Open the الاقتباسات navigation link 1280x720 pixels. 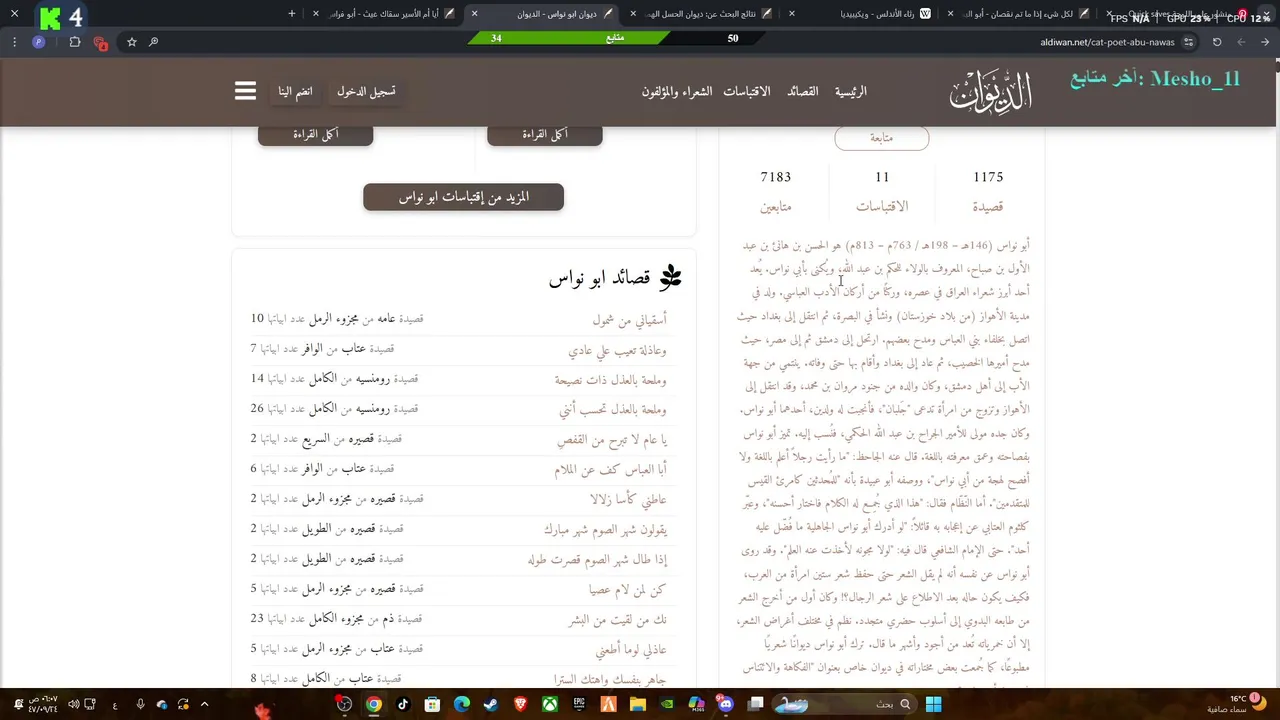point(747,91)
